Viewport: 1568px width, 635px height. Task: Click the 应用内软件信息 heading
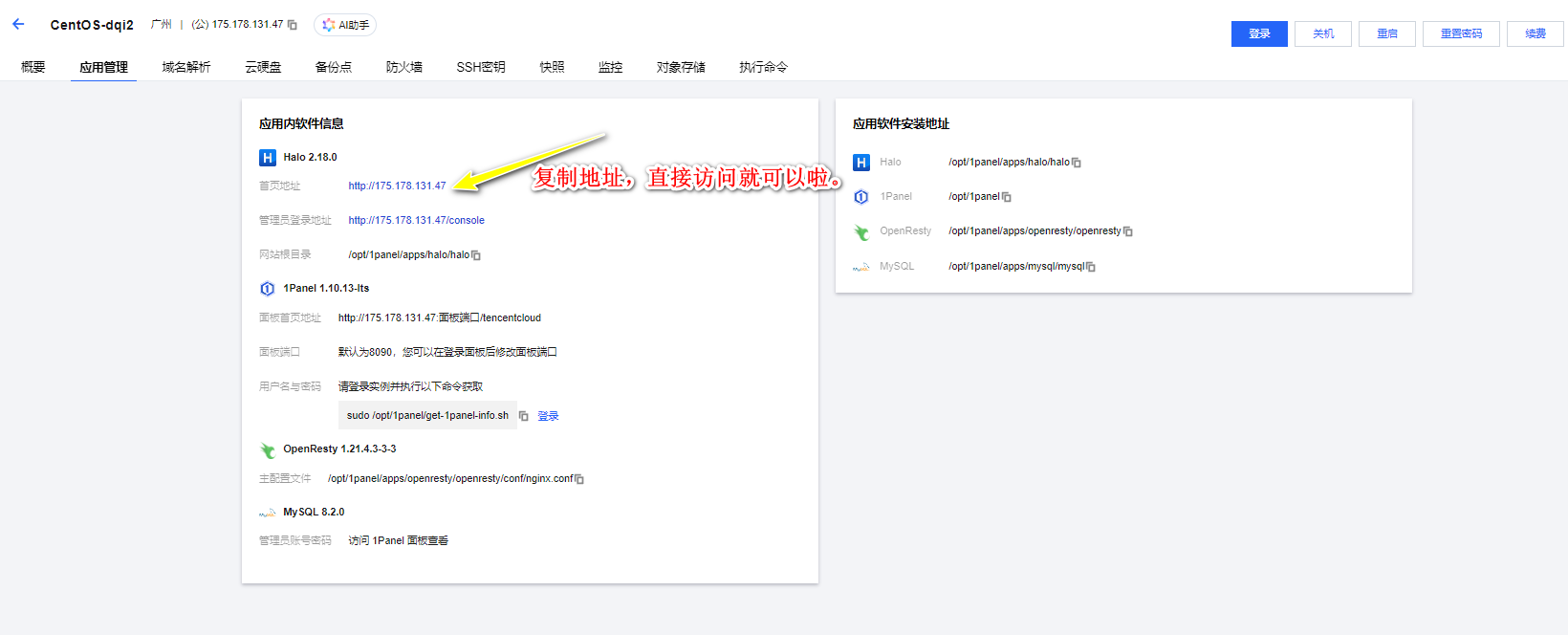pos(301,123)
